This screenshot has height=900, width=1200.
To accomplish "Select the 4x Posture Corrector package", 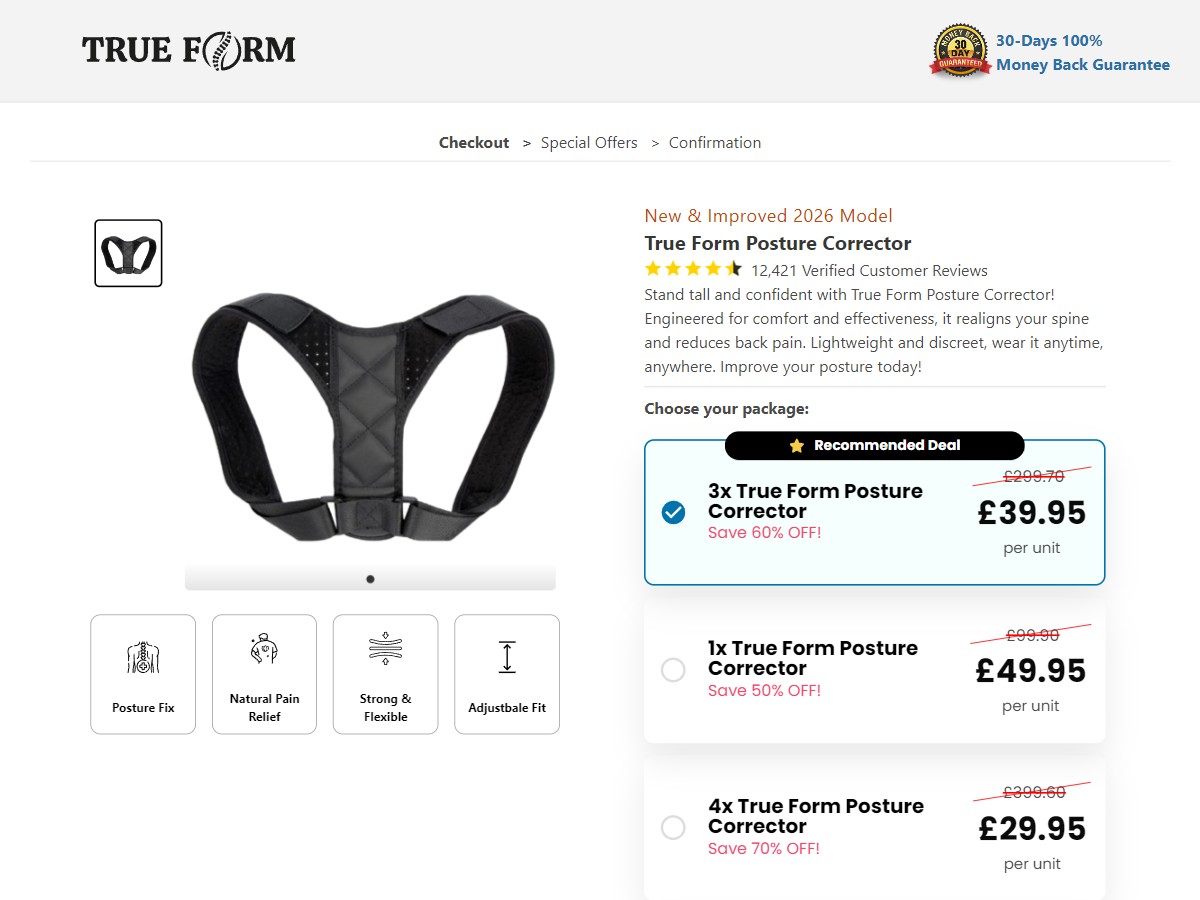I will [674, 828].
